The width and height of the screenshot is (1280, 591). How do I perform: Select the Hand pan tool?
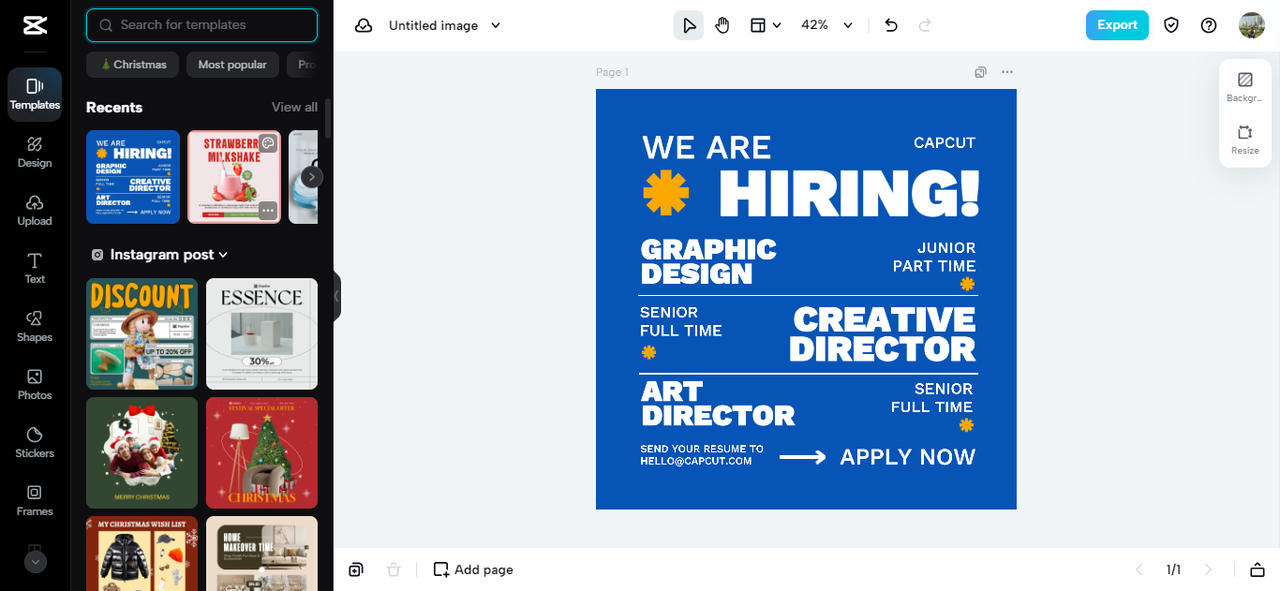723,26
